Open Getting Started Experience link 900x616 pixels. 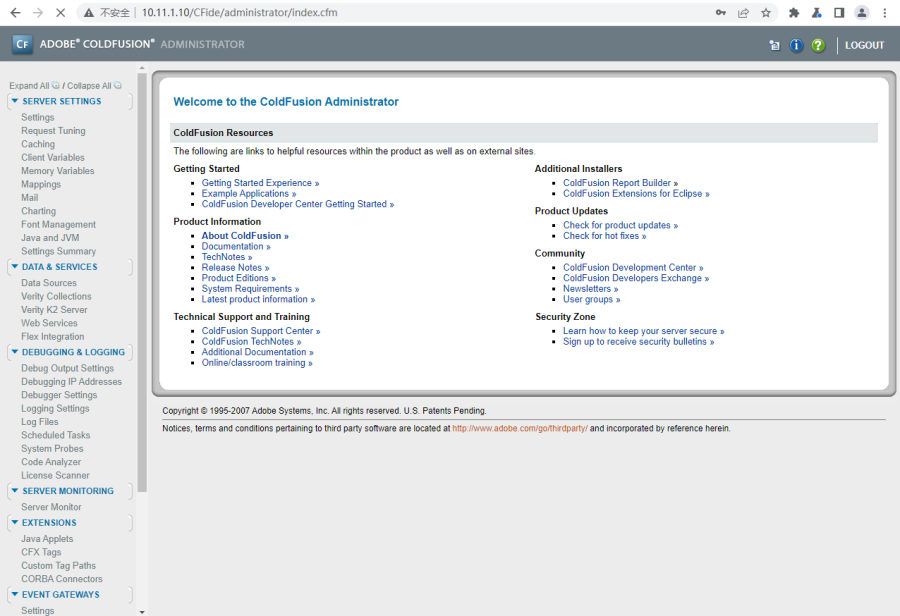point(260,183)
